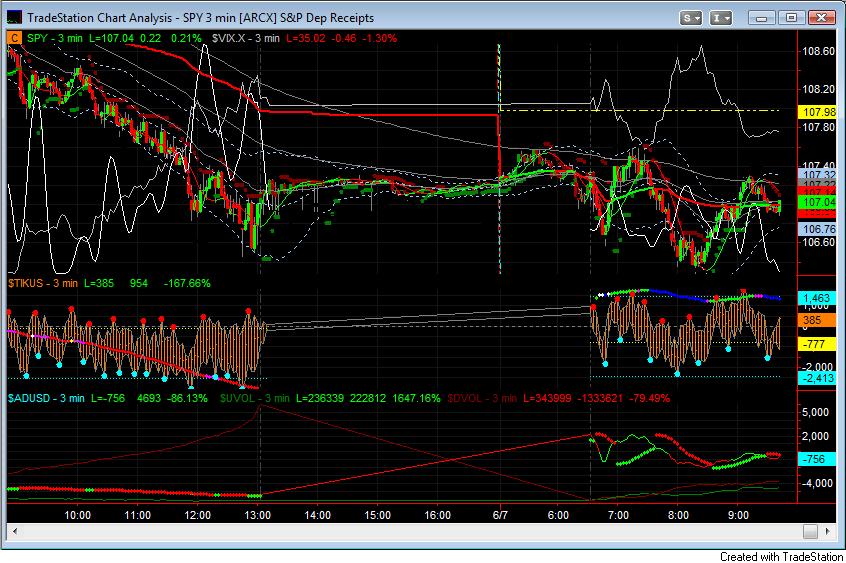Click the green 107.04 last price marker
This screenshot has height=563, width=846.
click(818, 202)
